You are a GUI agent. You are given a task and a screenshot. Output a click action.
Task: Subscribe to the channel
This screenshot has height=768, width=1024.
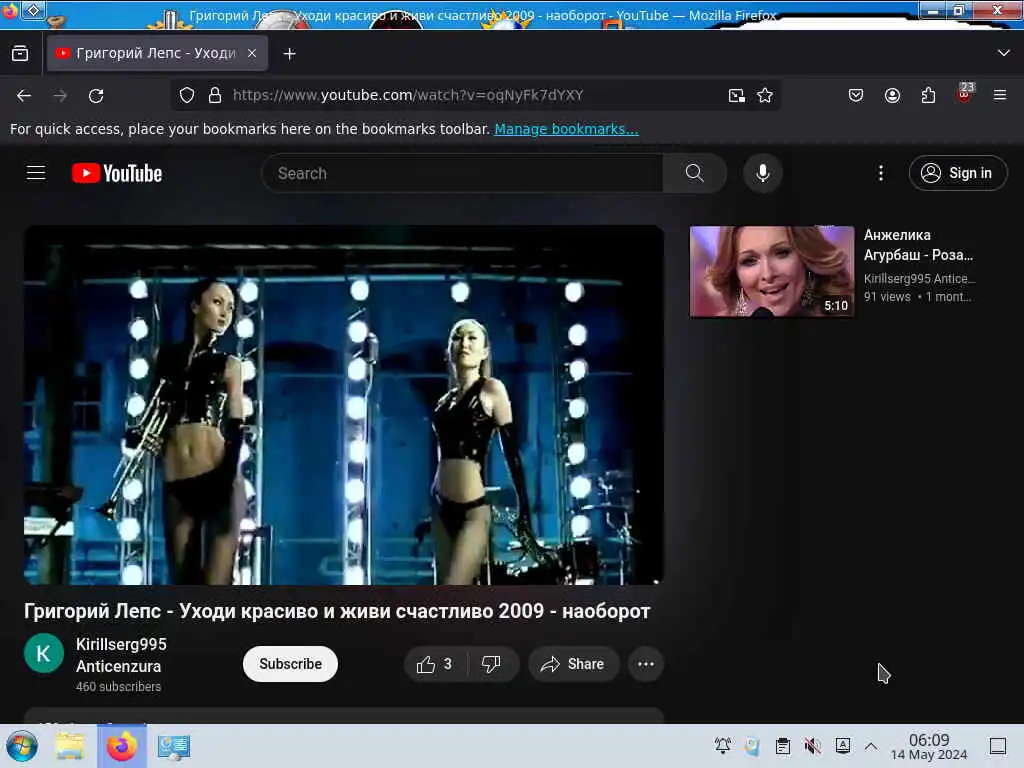pyautogui.click(x=290, y=664)
